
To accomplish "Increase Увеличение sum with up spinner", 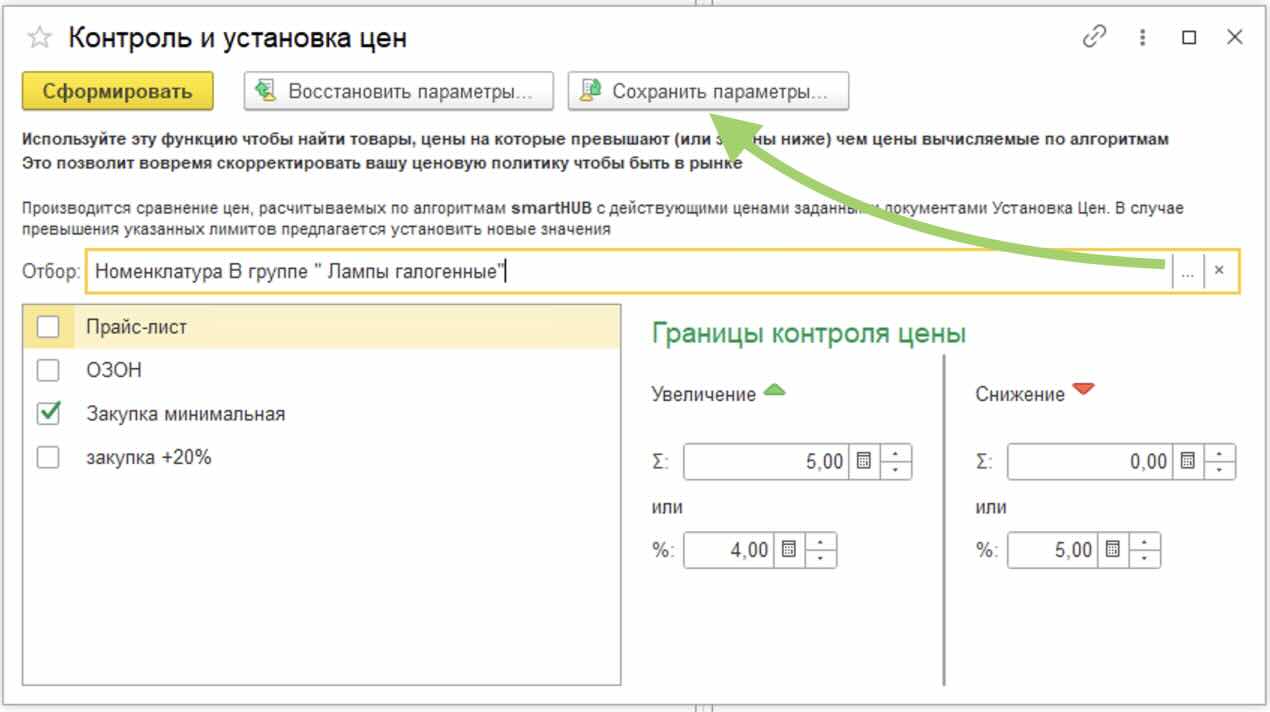I will [x=896, y=454].
